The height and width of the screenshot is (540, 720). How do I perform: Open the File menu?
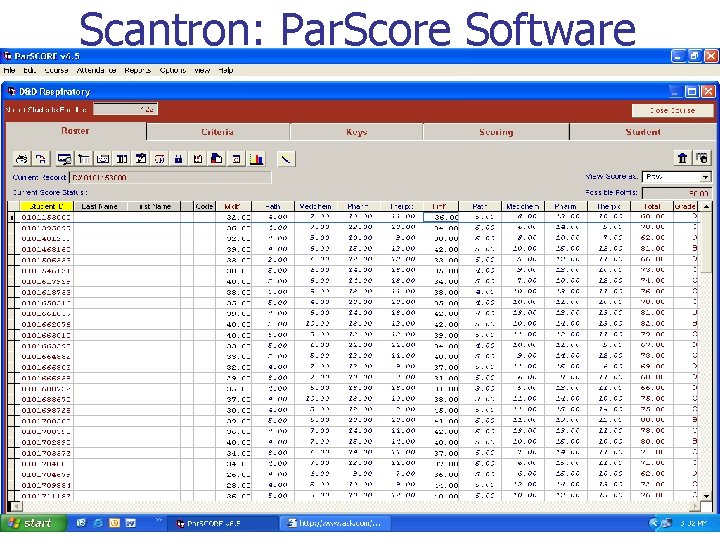pos(9,70)
